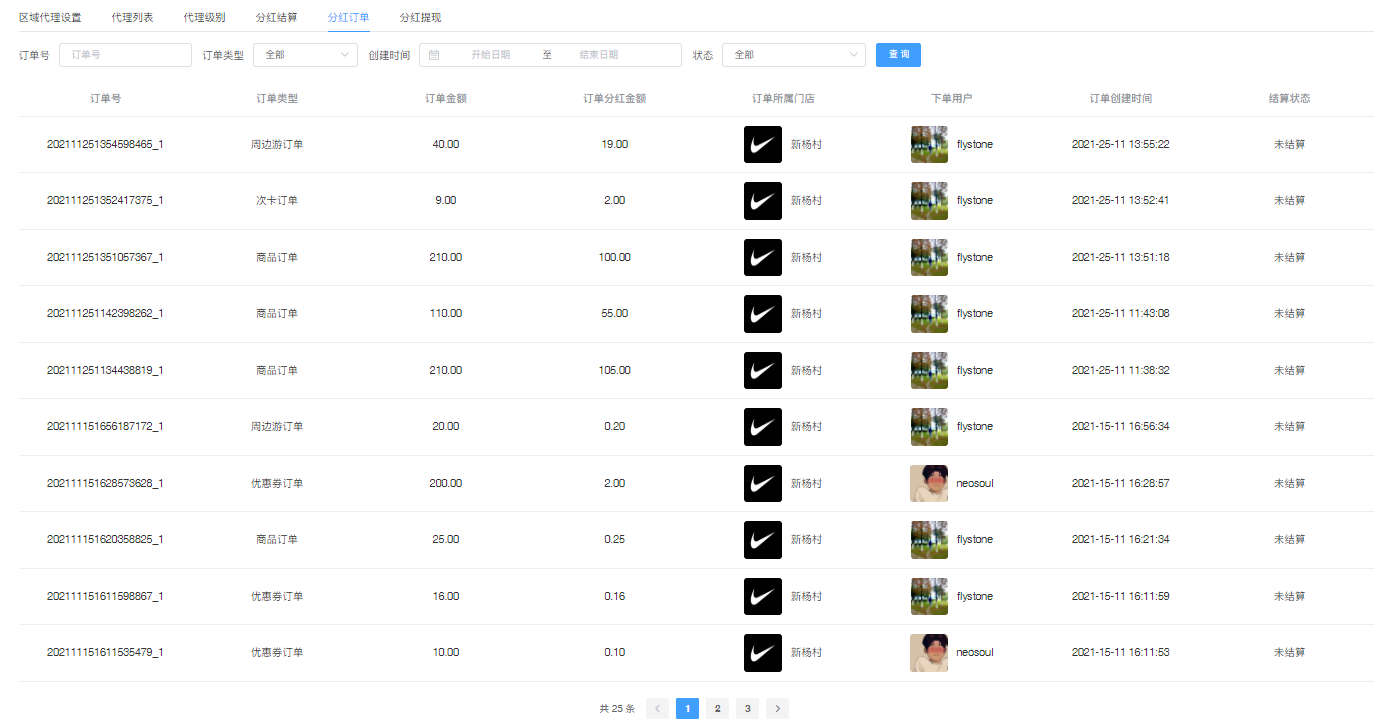1376x728 pixels.
Task: Click flystone avatar in 16:21:34 order row
Action: point(929,540)
